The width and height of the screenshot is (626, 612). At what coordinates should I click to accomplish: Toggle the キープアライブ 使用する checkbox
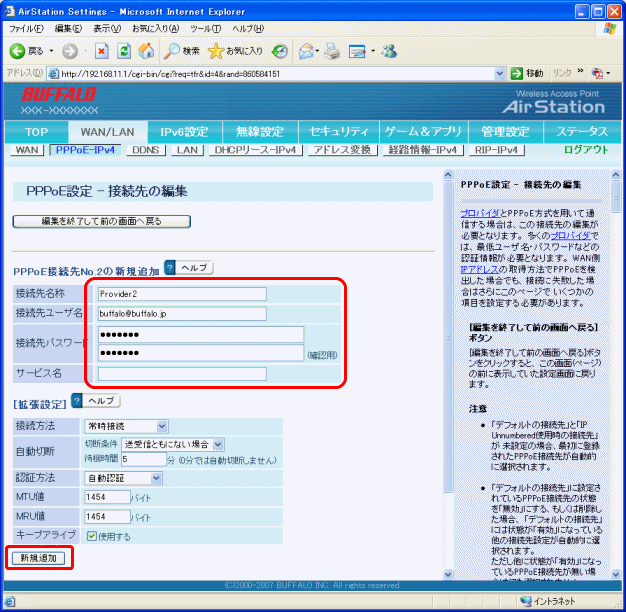[x=93, y=536]
